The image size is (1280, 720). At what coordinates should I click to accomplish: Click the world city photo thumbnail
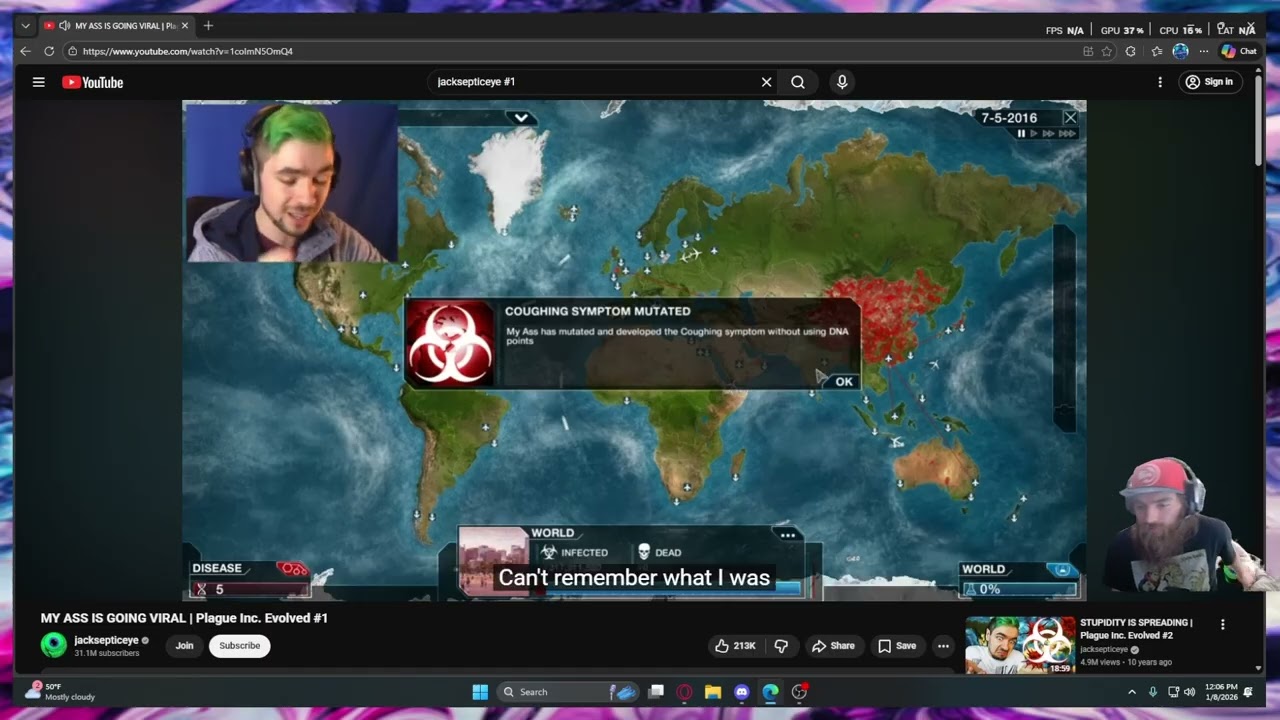click(x=493, y=562)
